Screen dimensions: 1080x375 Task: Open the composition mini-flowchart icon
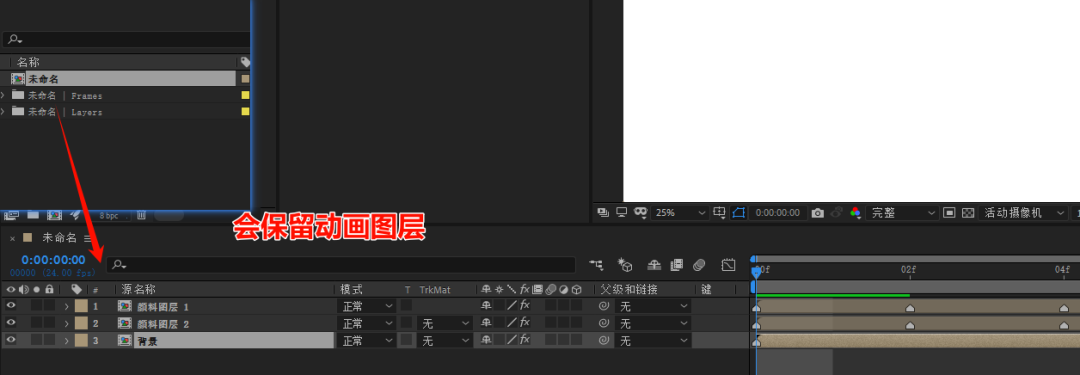pyautogui.click(x=596, y=265)
